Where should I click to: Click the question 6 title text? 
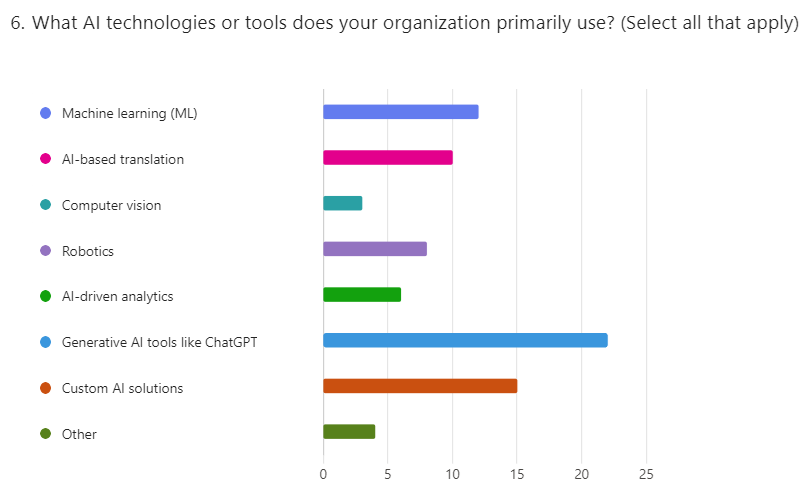pos(404,24)
